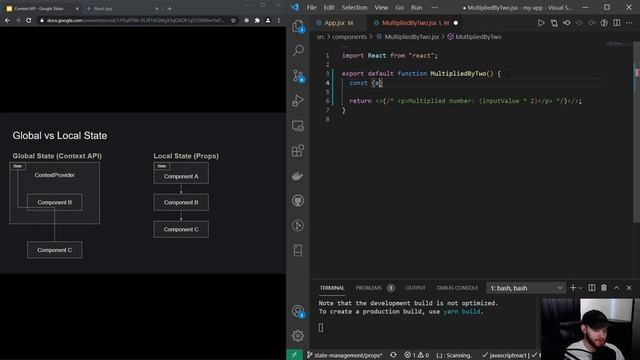This screenshot has width=640, height=360.
Task: Open the Extensions view
Action: click(298, 151)
